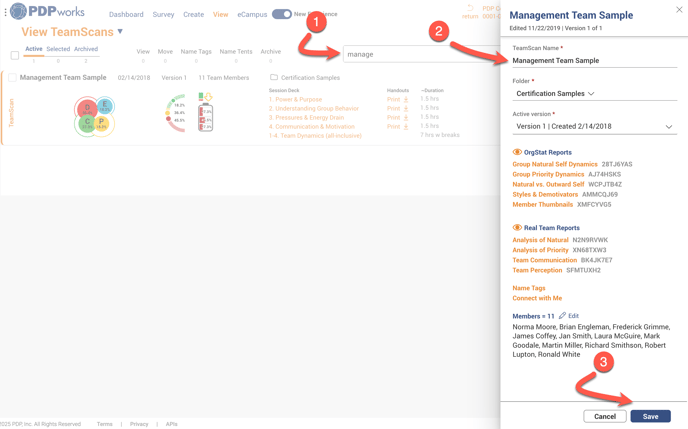Open the Group Natural Self Dynamics report
The width and height of the screenshot is (688, 429).
555,164
